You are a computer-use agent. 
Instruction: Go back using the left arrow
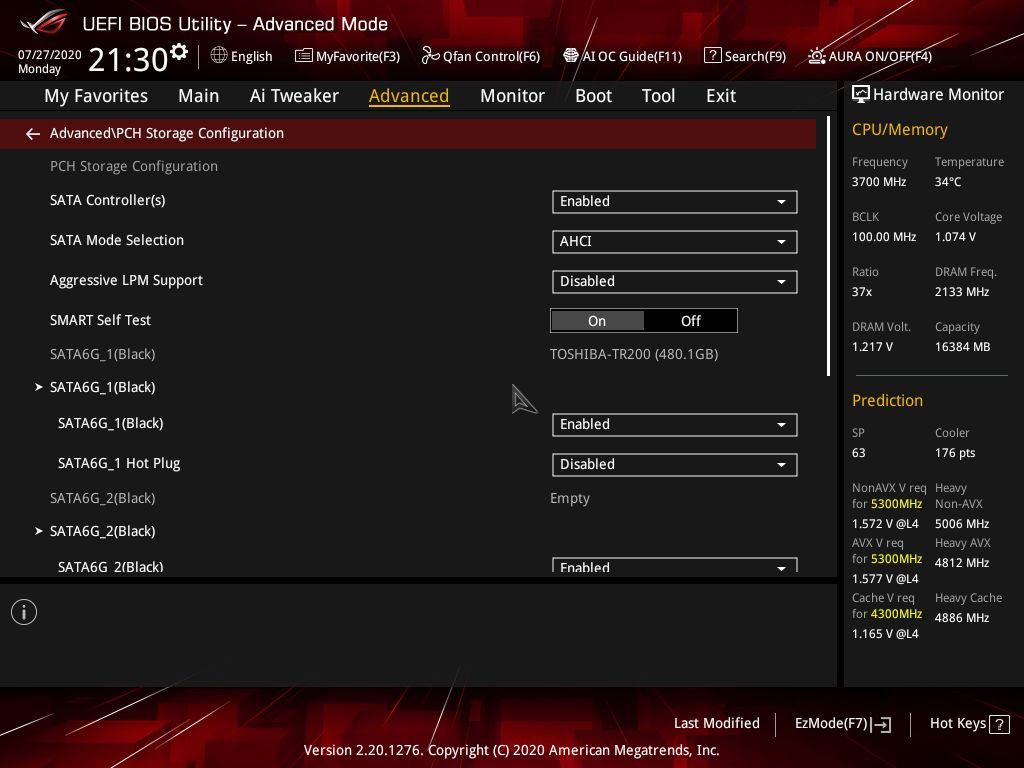click(x=33, y=134)
